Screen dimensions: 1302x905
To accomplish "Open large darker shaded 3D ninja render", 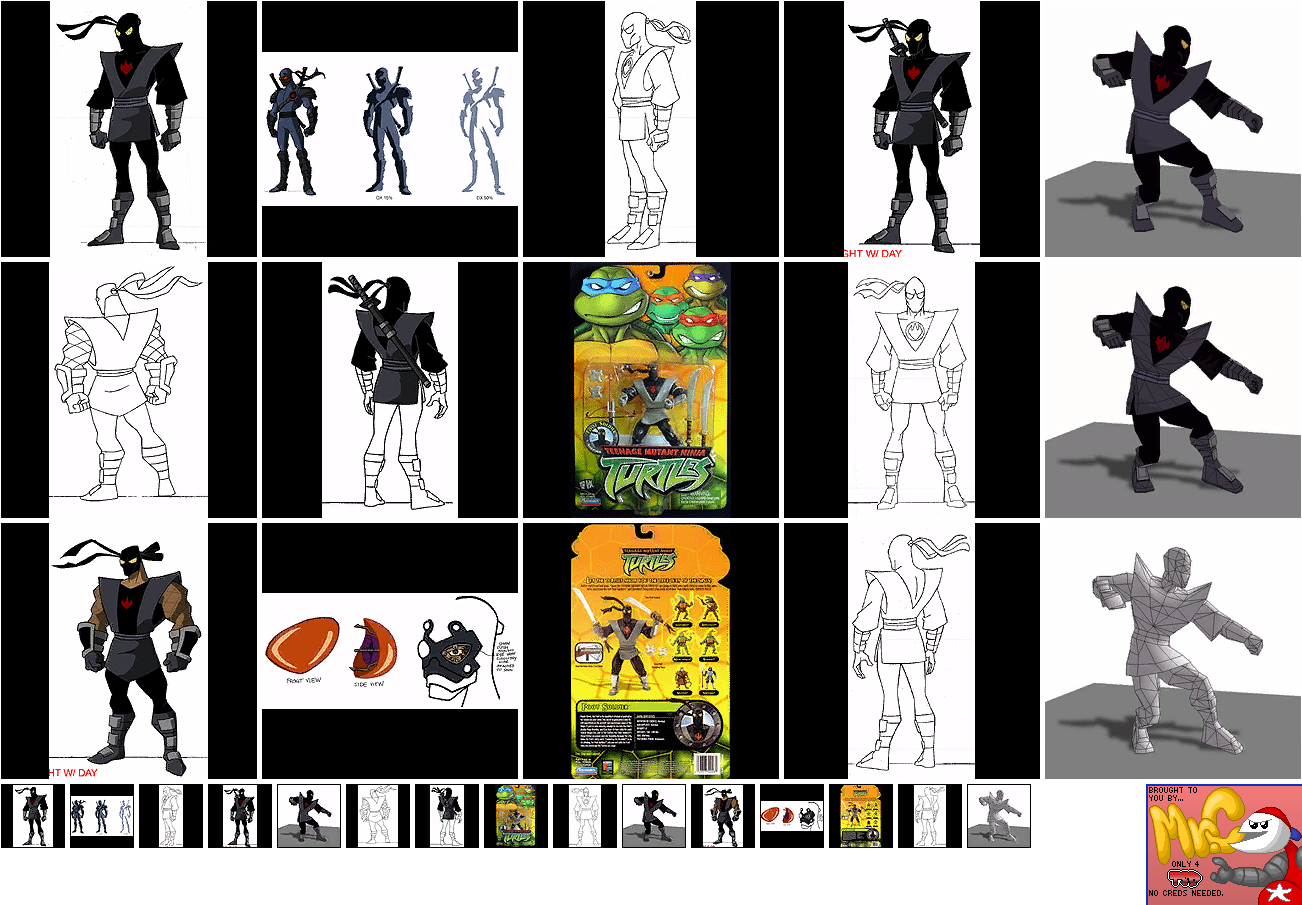I will click(x=1173, y=390).
